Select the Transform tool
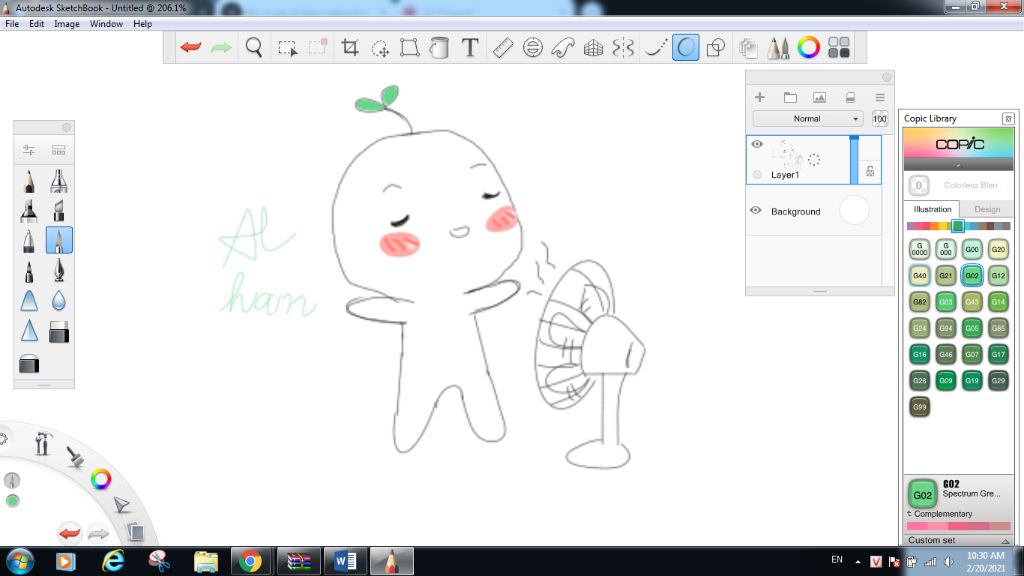Screen dimensions: 1024x576 (409, 47)
